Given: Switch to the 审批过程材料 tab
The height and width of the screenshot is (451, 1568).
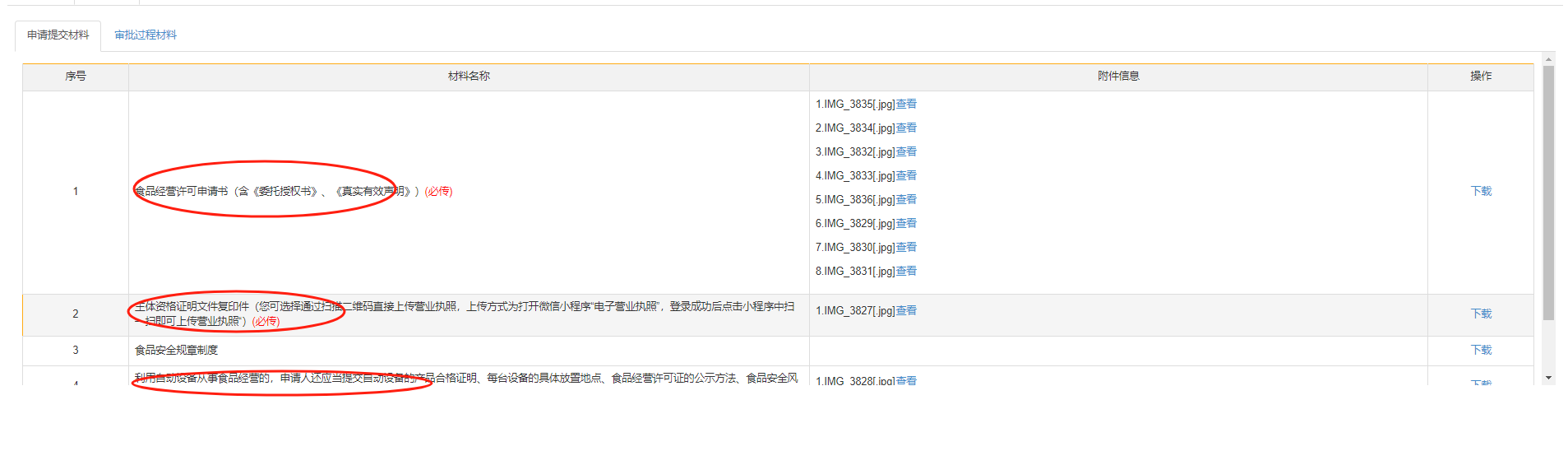Looking at the screenshot, I should pyautogui.click(x=146, y=35).
